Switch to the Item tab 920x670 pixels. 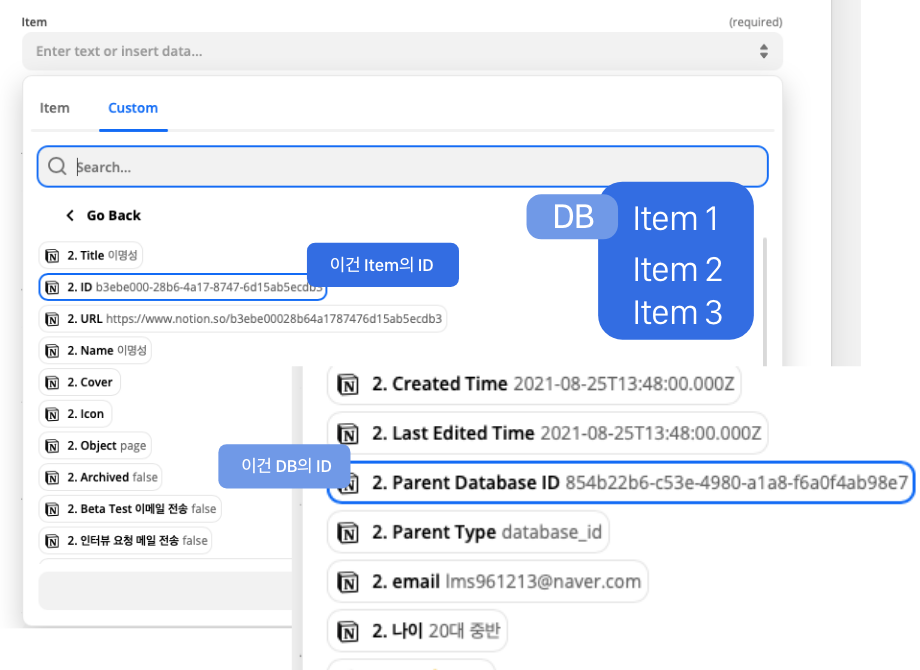coord(55,108)
